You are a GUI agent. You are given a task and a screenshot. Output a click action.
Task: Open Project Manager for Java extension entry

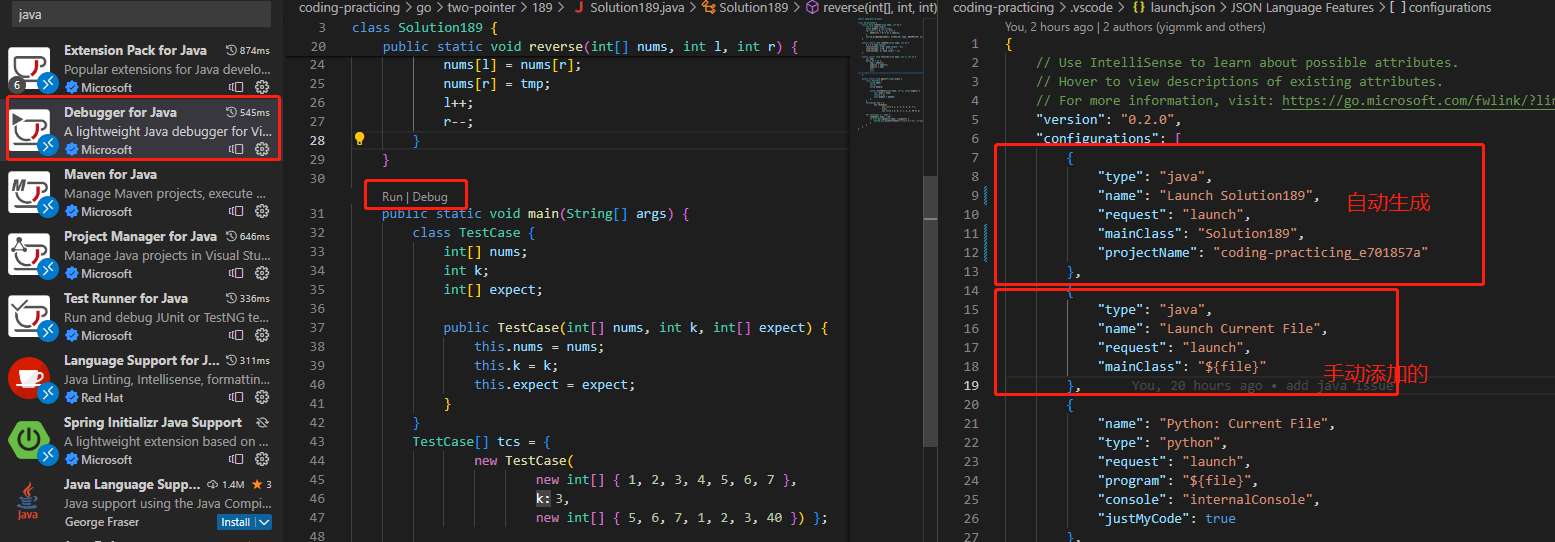(x=140, y=254)
